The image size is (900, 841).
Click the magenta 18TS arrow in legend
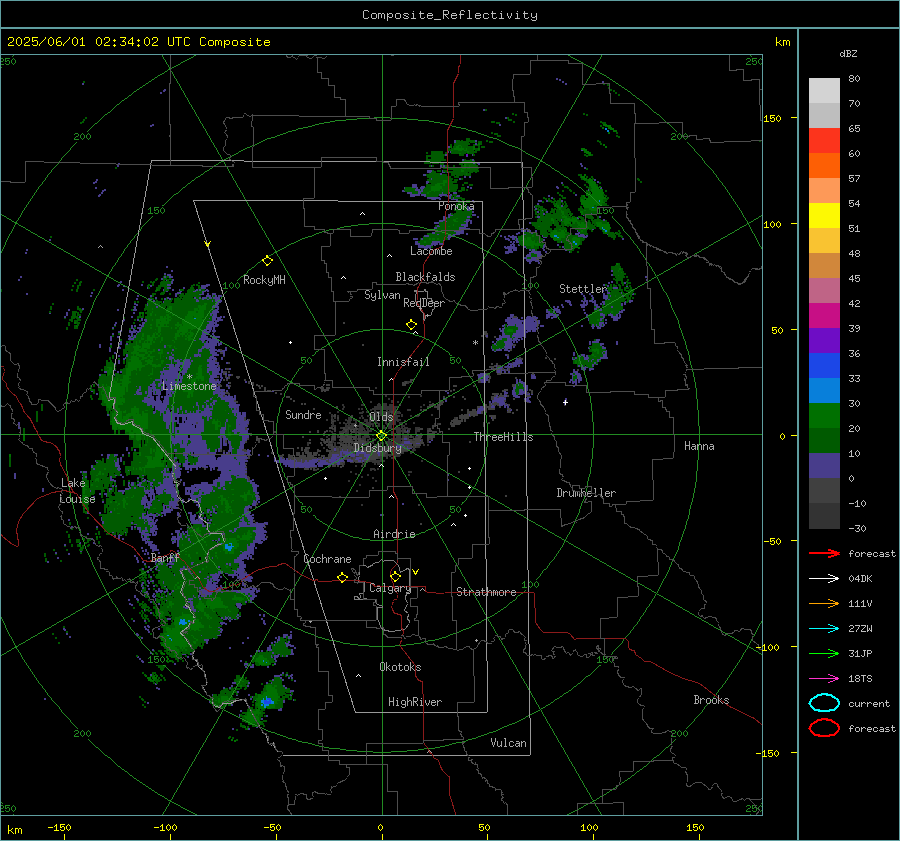tap(824, 678)
